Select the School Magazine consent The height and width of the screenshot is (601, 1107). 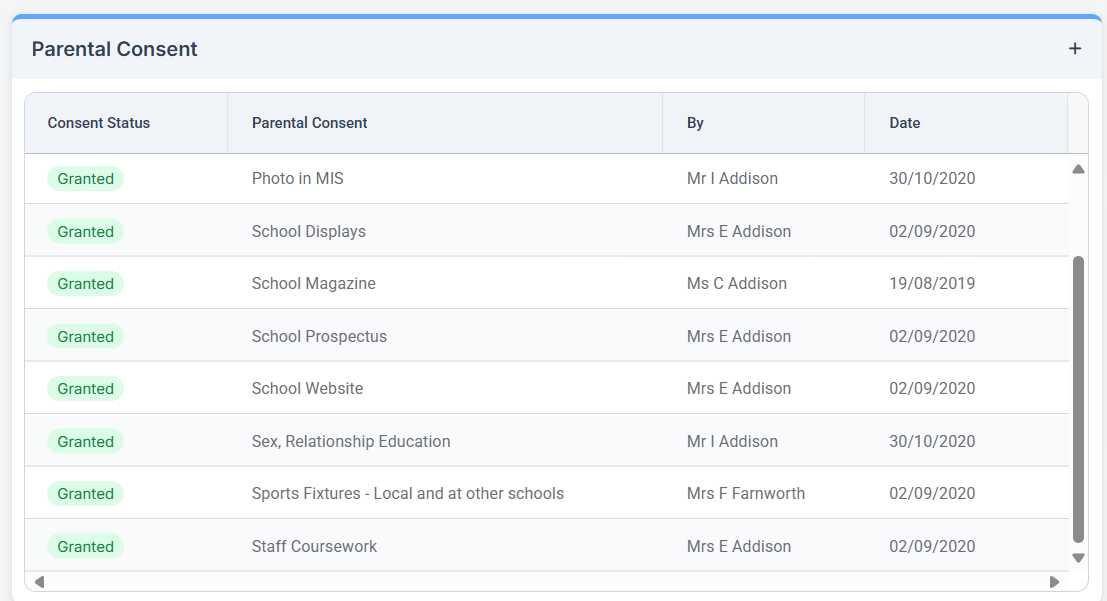click(313, 284)
